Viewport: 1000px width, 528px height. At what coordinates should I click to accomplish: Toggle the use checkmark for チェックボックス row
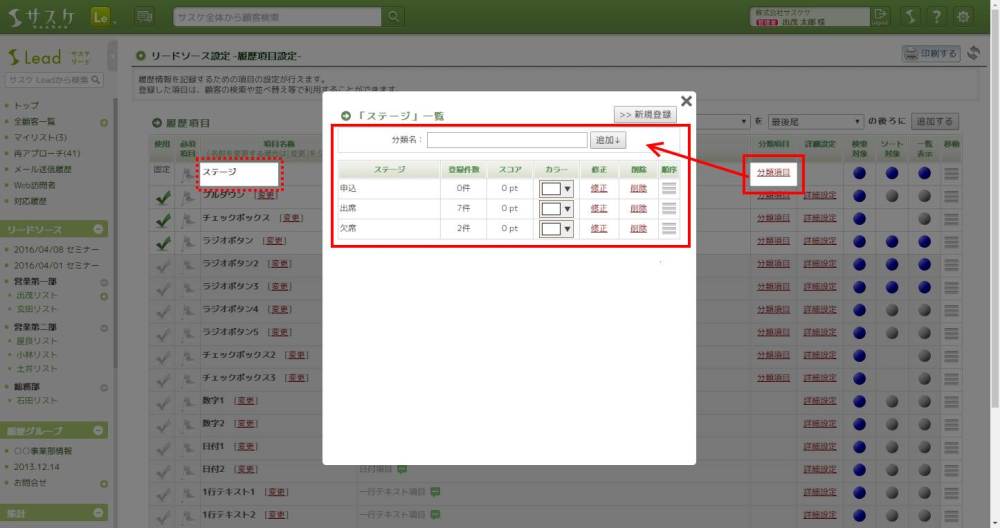pyautogui.click(x=163, y=218)
